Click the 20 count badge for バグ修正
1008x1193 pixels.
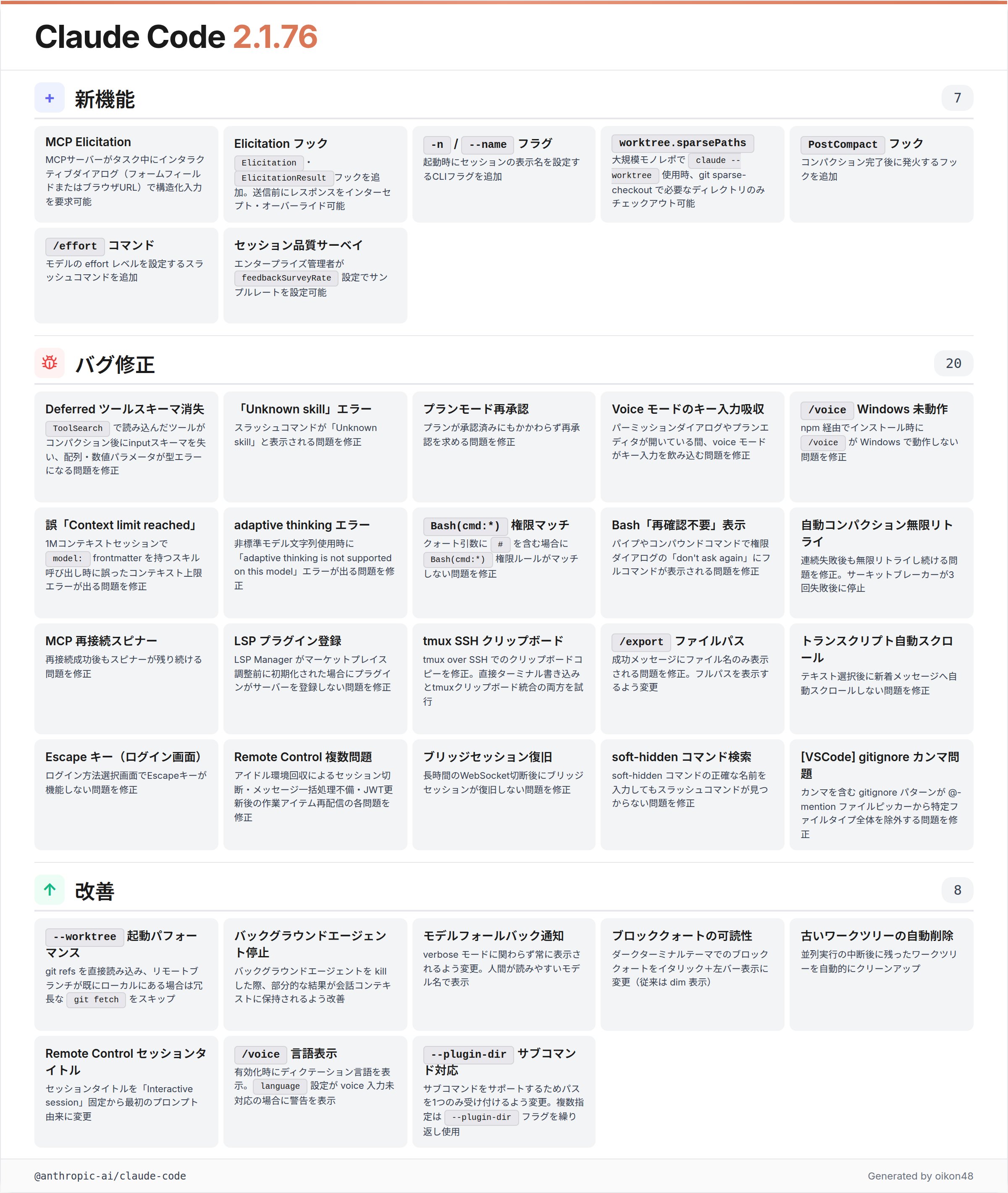pyautogui.click(x=953, y=363)
